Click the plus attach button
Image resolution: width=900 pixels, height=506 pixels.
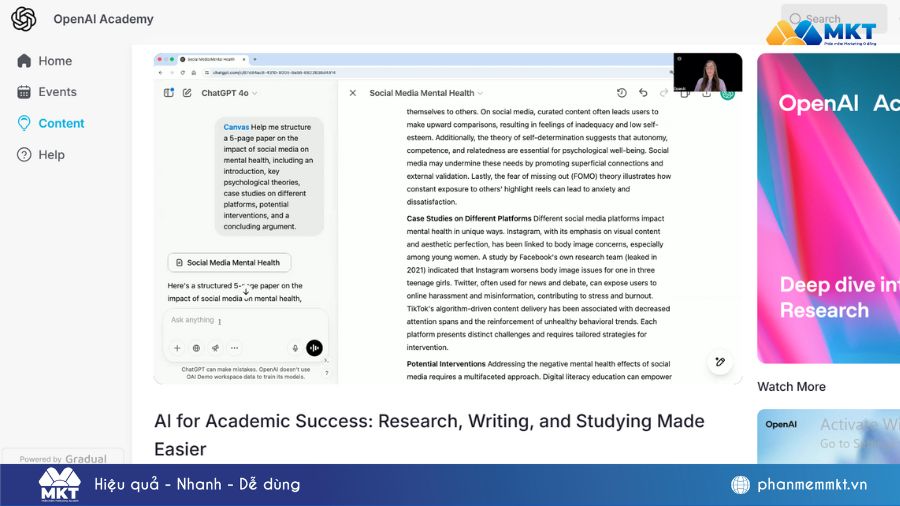177,348
